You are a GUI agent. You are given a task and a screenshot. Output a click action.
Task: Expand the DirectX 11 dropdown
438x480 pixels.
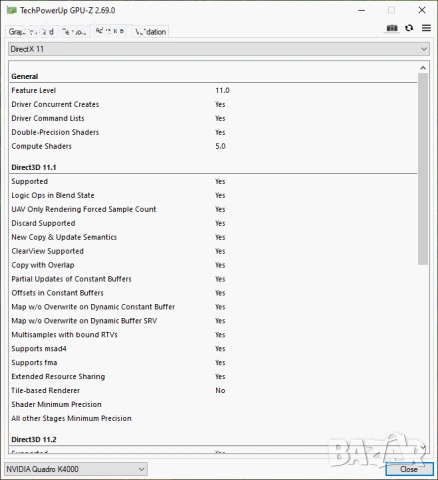(219, 49)
